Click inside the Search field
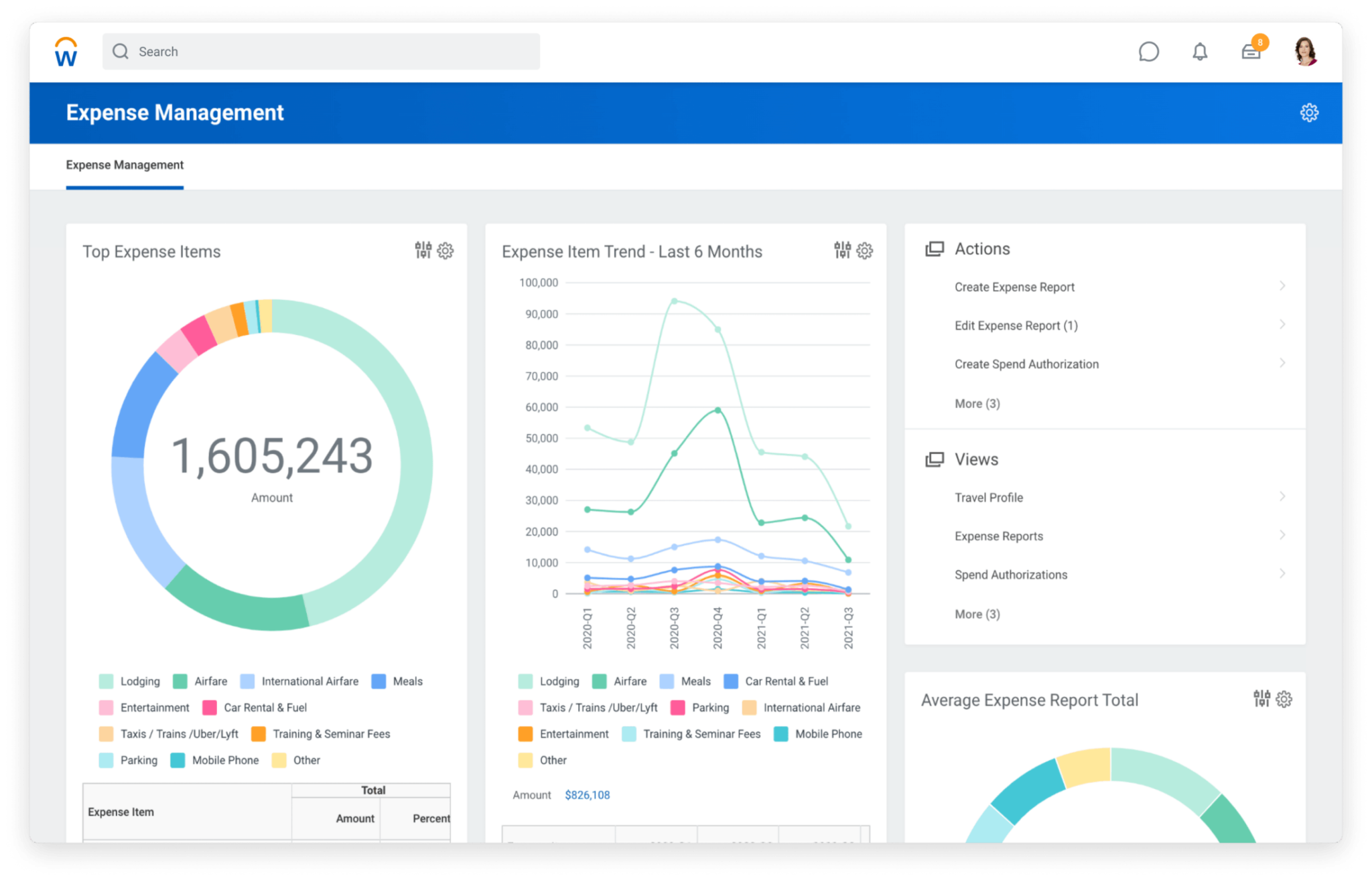The height and width of the screenshot is (880, 1372). tap(320, 51)
